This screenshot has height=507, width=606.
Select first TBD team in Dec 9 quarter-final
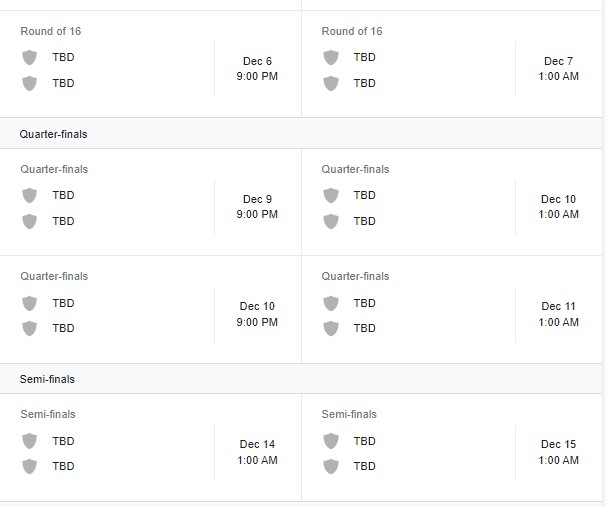click(x=63, y=195)
